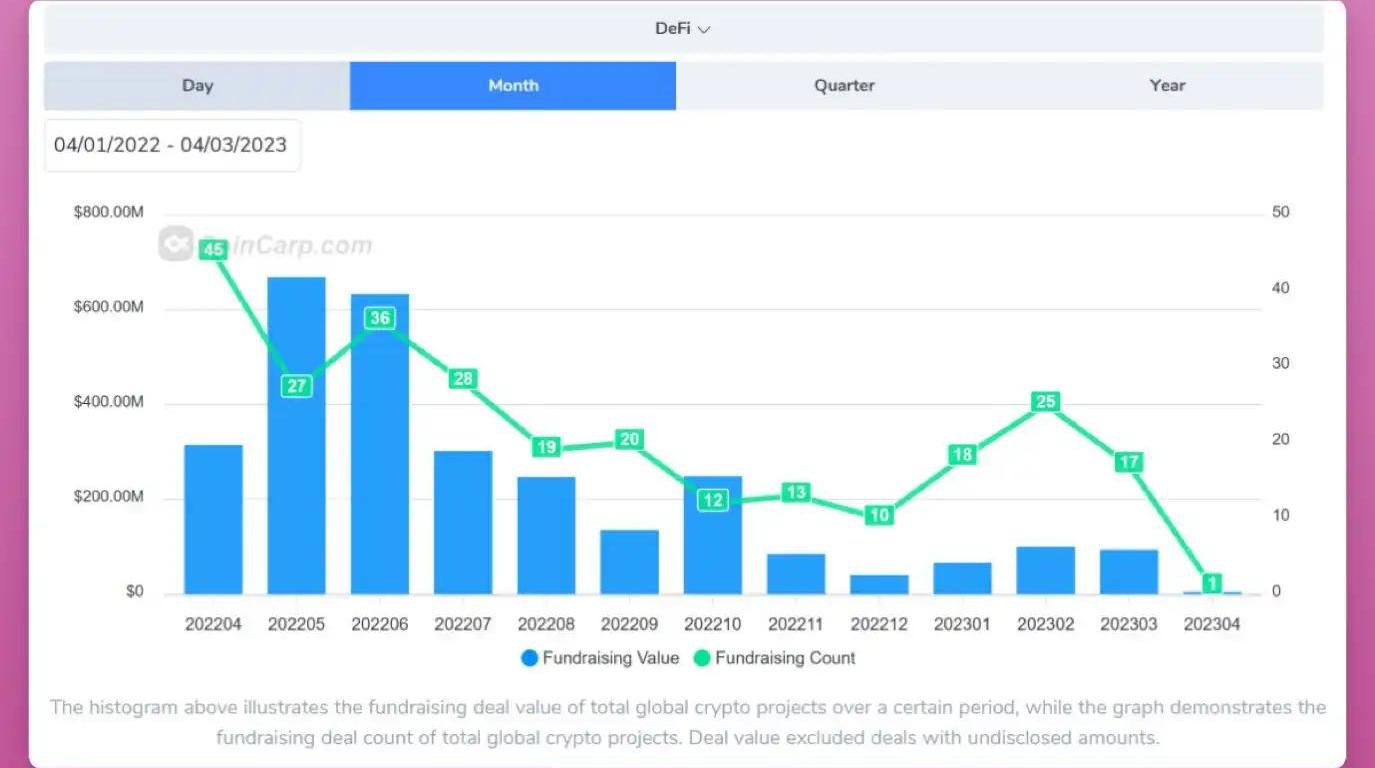Click the count marker labeled 10

point(879,516)
